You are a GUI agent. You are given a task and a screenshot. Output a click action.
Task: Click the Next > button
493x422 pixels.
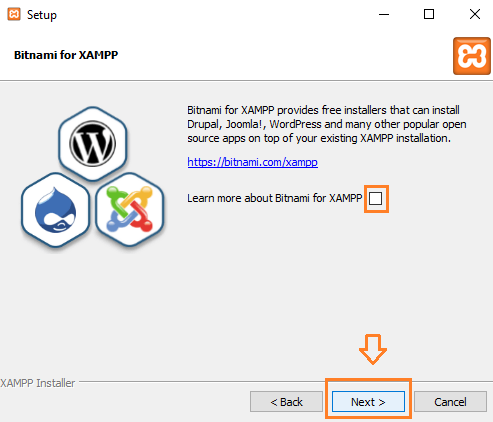click(368, 402)
